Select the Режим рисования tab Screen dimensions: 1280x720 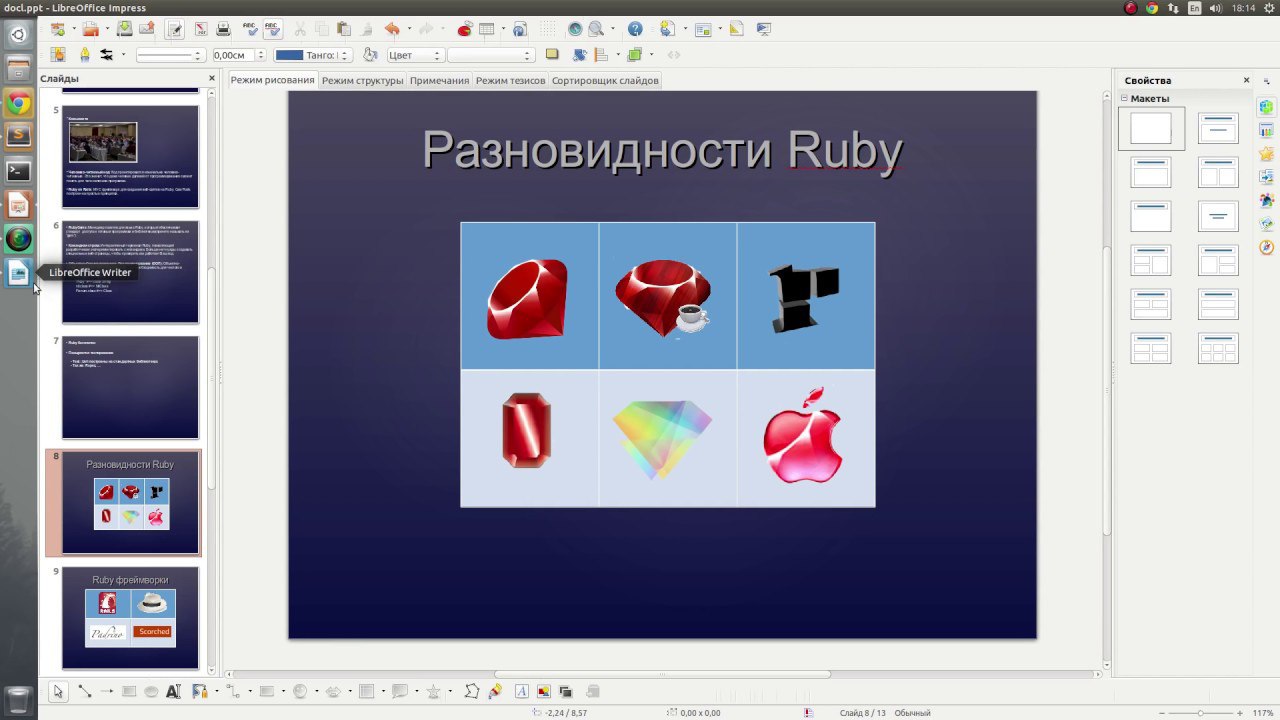[272, 80]
